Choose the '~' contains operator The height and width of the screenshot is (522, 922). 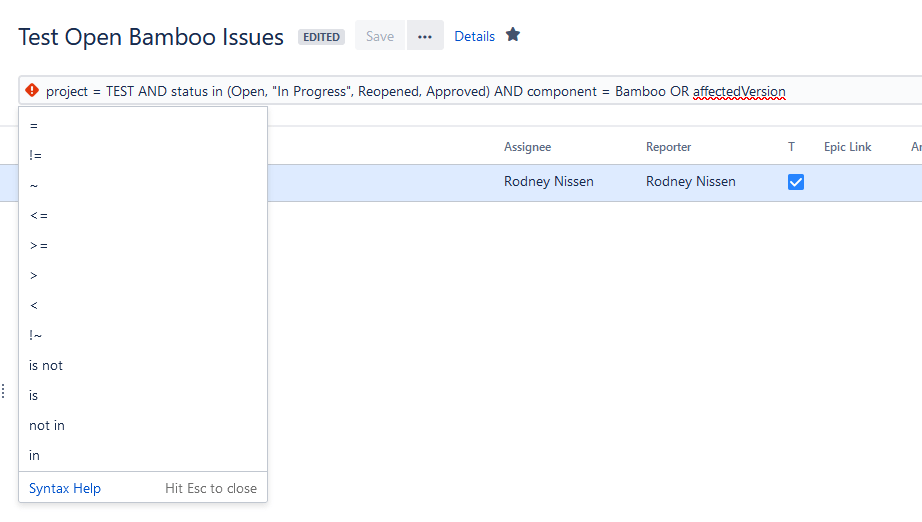(34, 186)
